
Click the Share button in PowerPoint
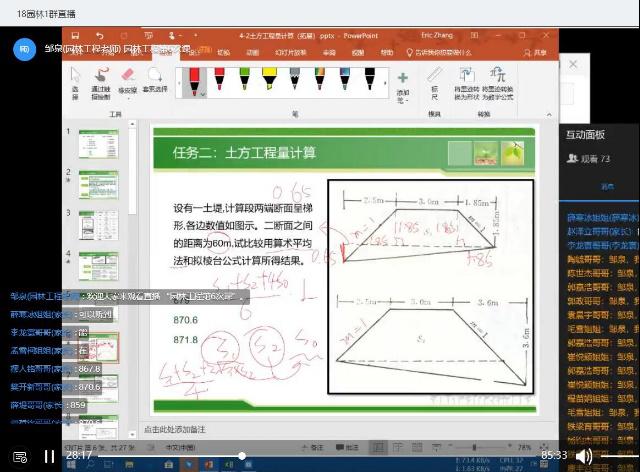pos(538,52)
